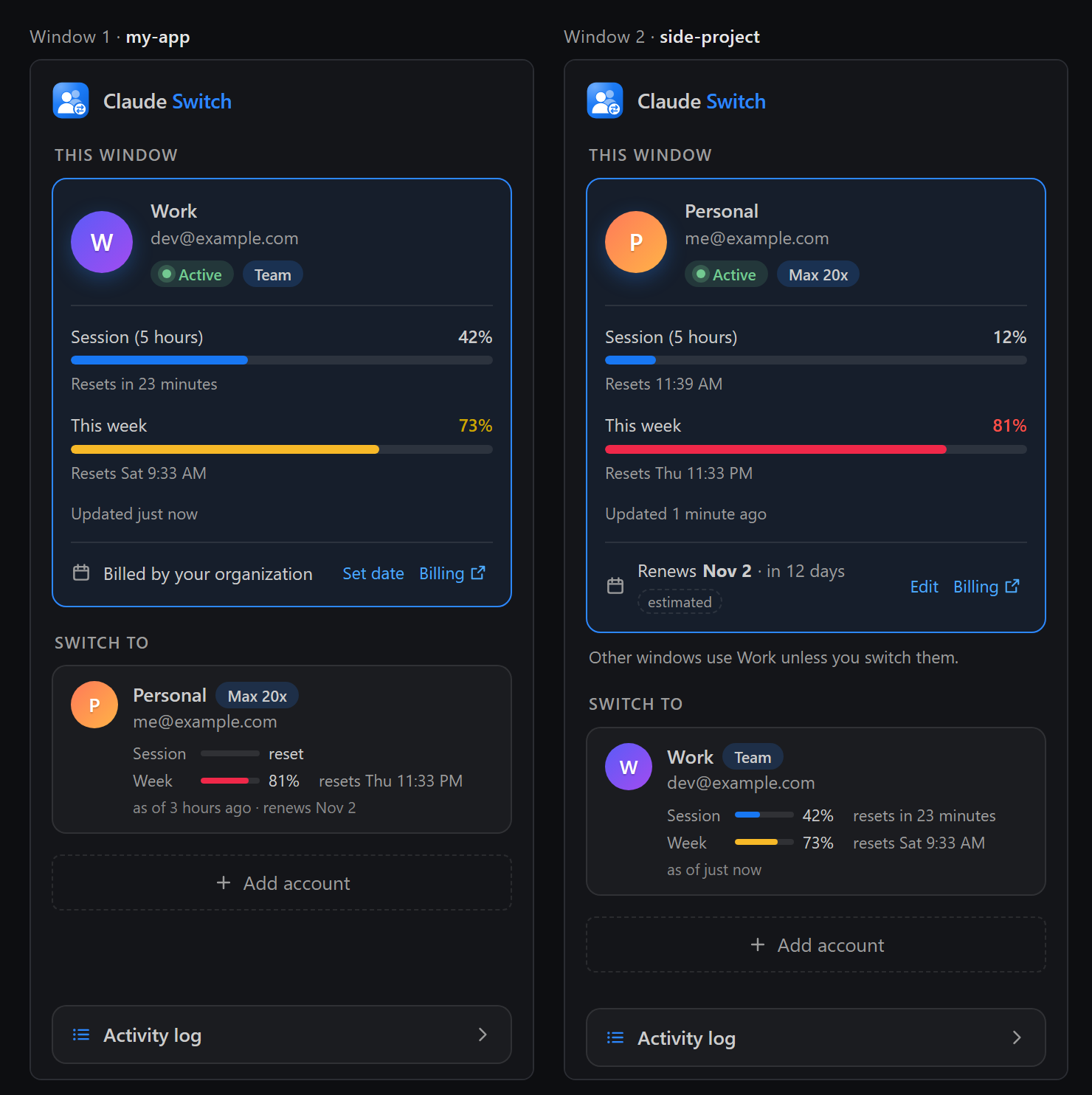Click Max 20x badge in side-project Personal card
Screen dimensions: 1092x1095
pyautogui.click(x=818, y=274)
